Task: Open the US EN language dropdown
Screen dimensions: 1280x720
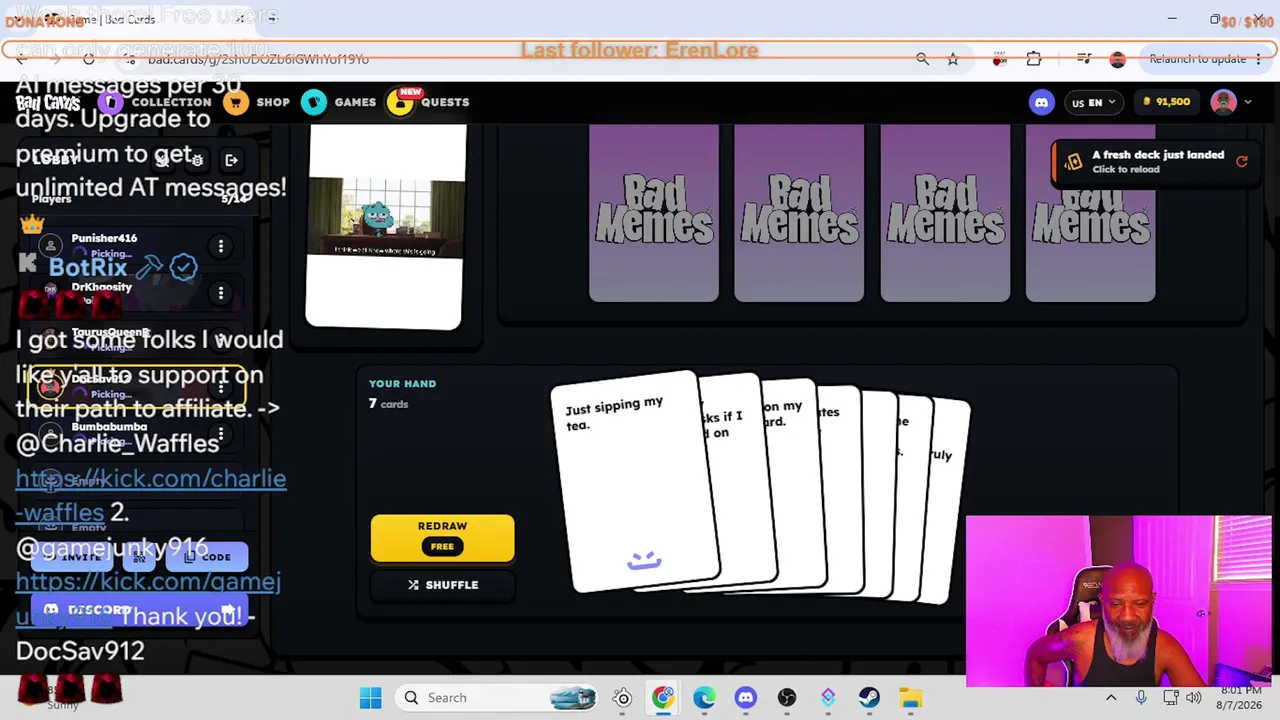Action: coord(1092,102)
